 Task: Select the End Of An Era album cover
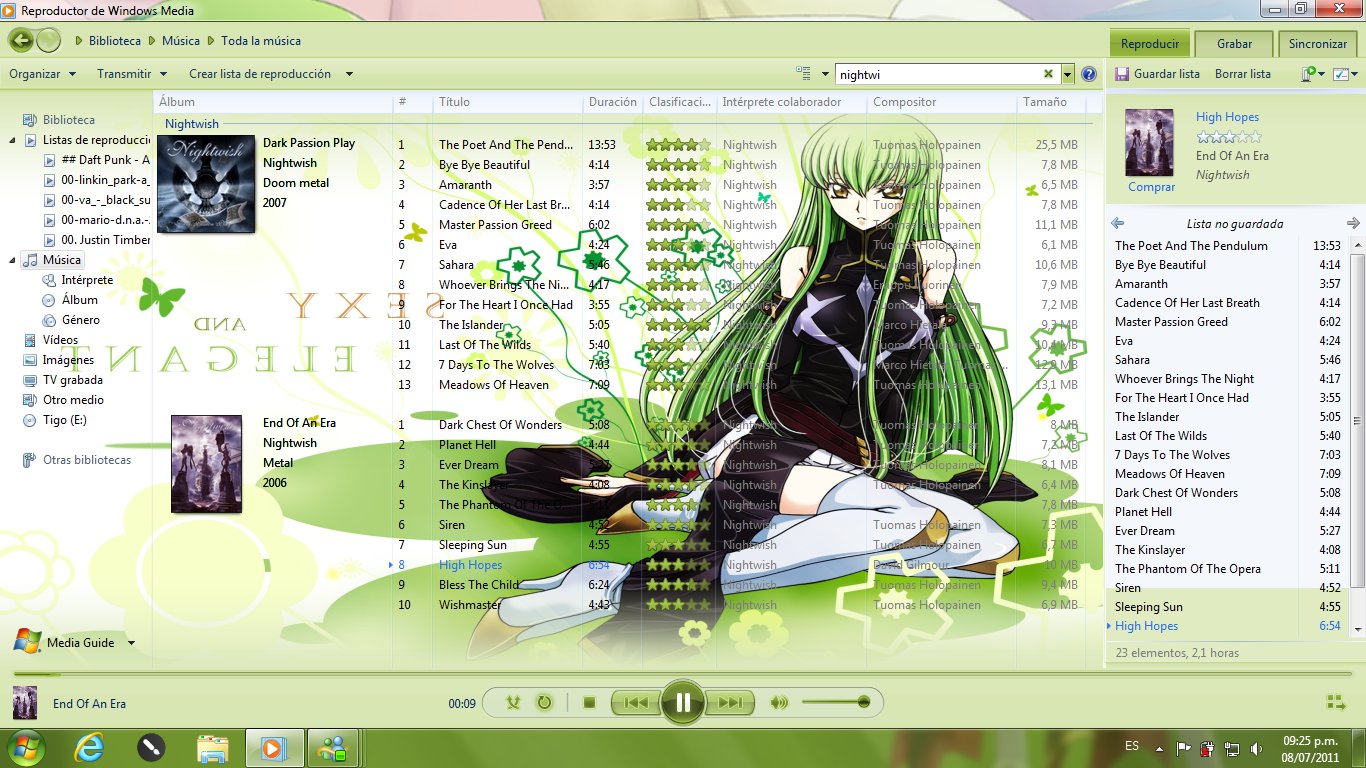206,464
